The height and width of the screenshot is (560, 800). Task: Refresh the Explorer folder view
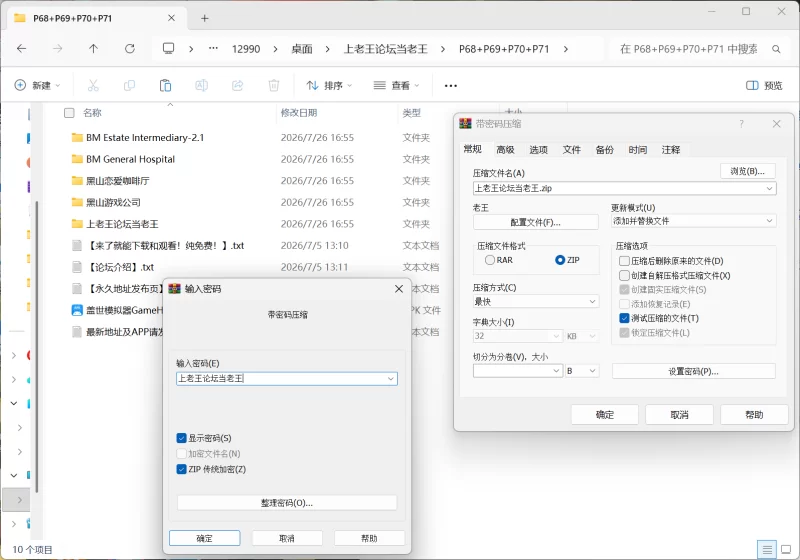click(x=130, y=48)
